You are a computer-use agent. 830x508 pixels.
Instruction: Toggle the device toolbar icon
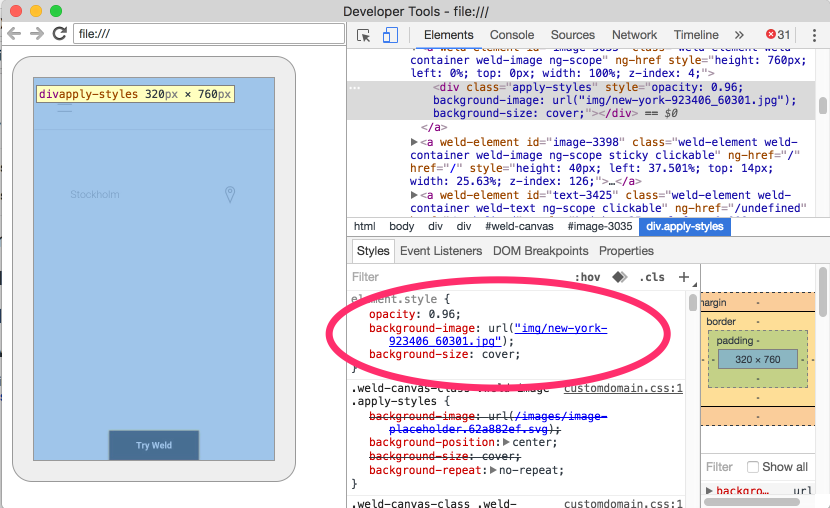tap(390, 35)
